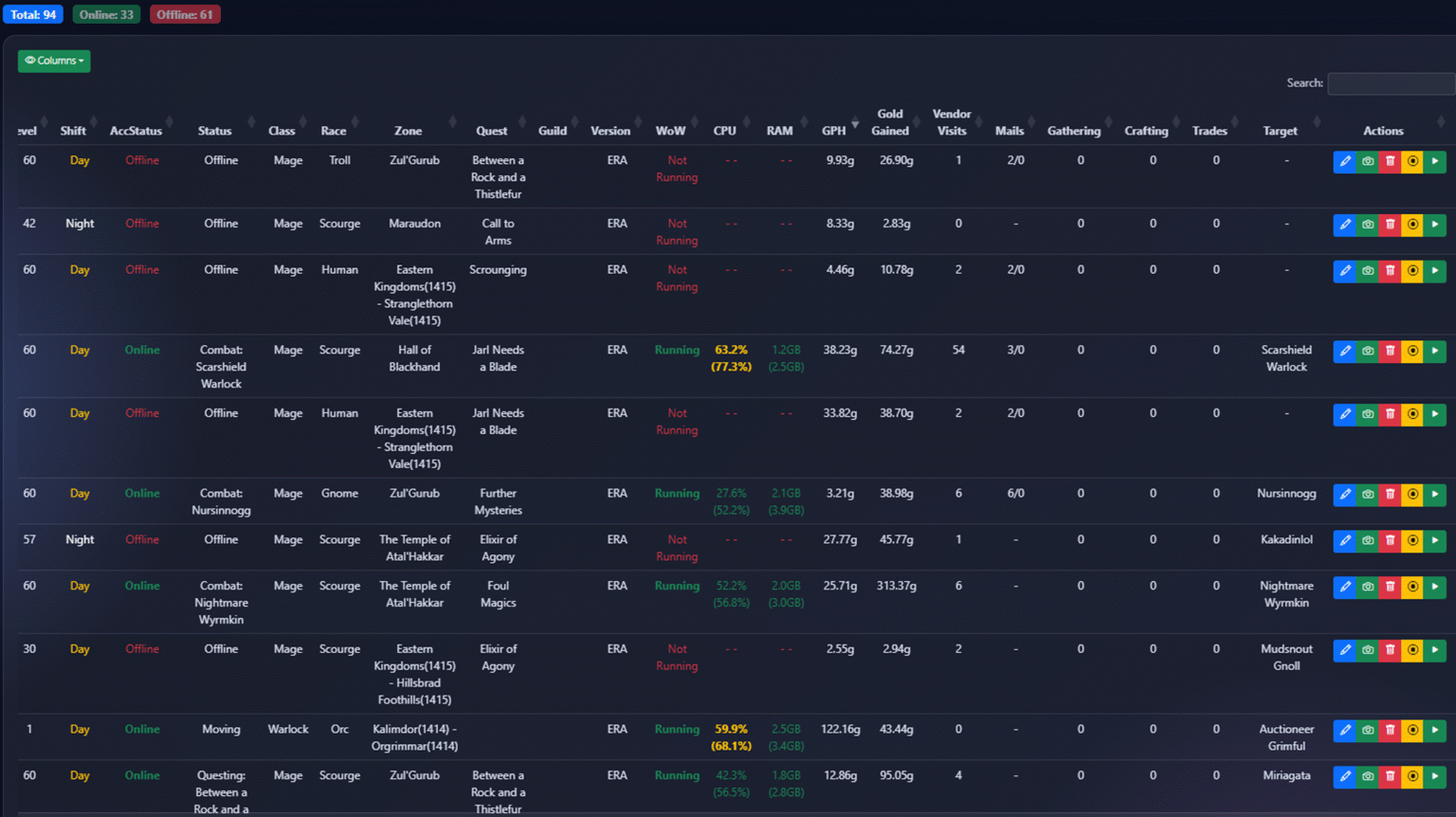Click the edit pencil on the Orc Warlock row
This screenshot has height=817, width=1456.
pyautogui.click(x=1344, y=730)
